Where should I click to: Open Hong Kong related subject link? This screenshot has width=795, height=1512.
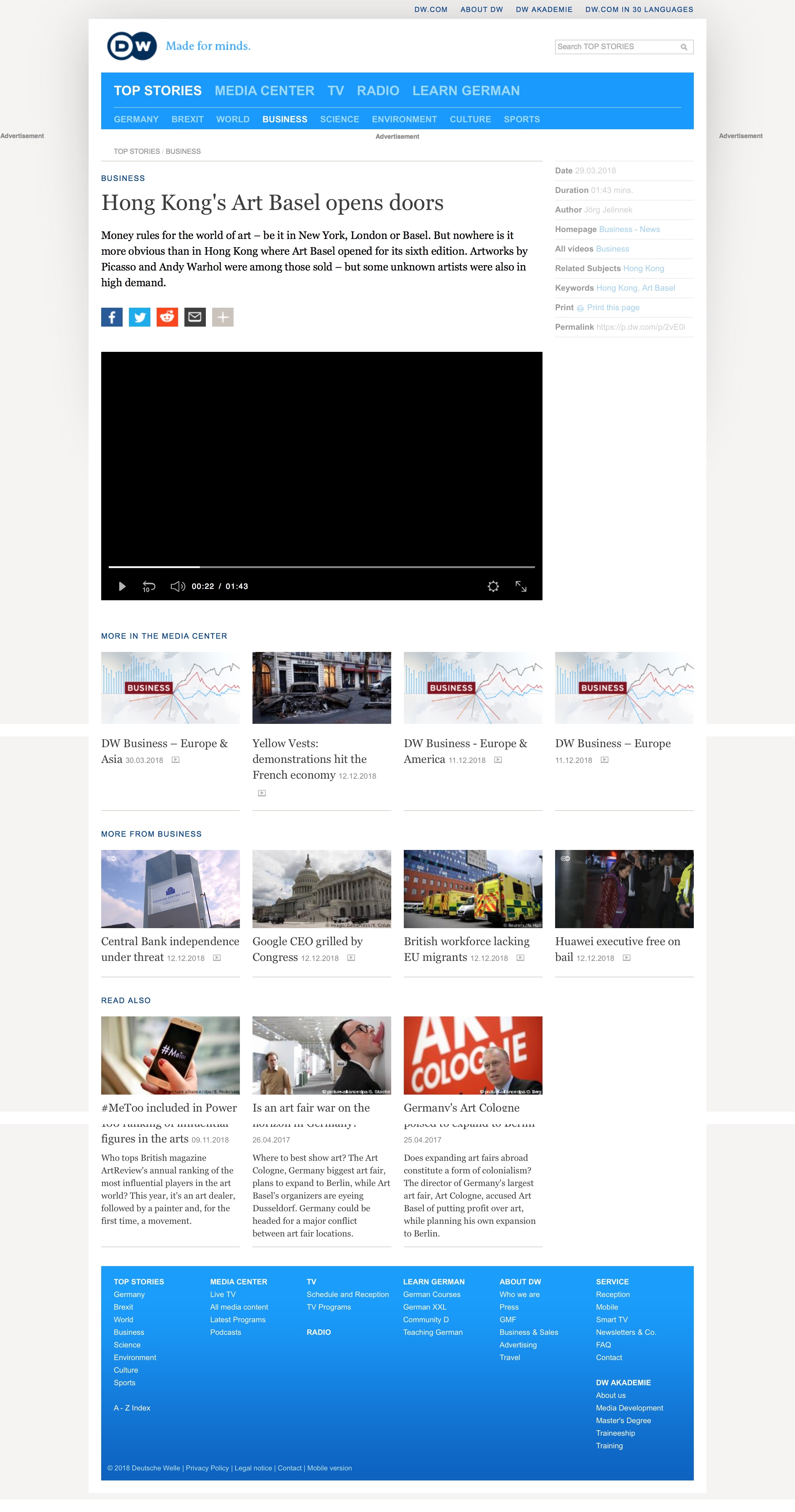click(644, 269)
